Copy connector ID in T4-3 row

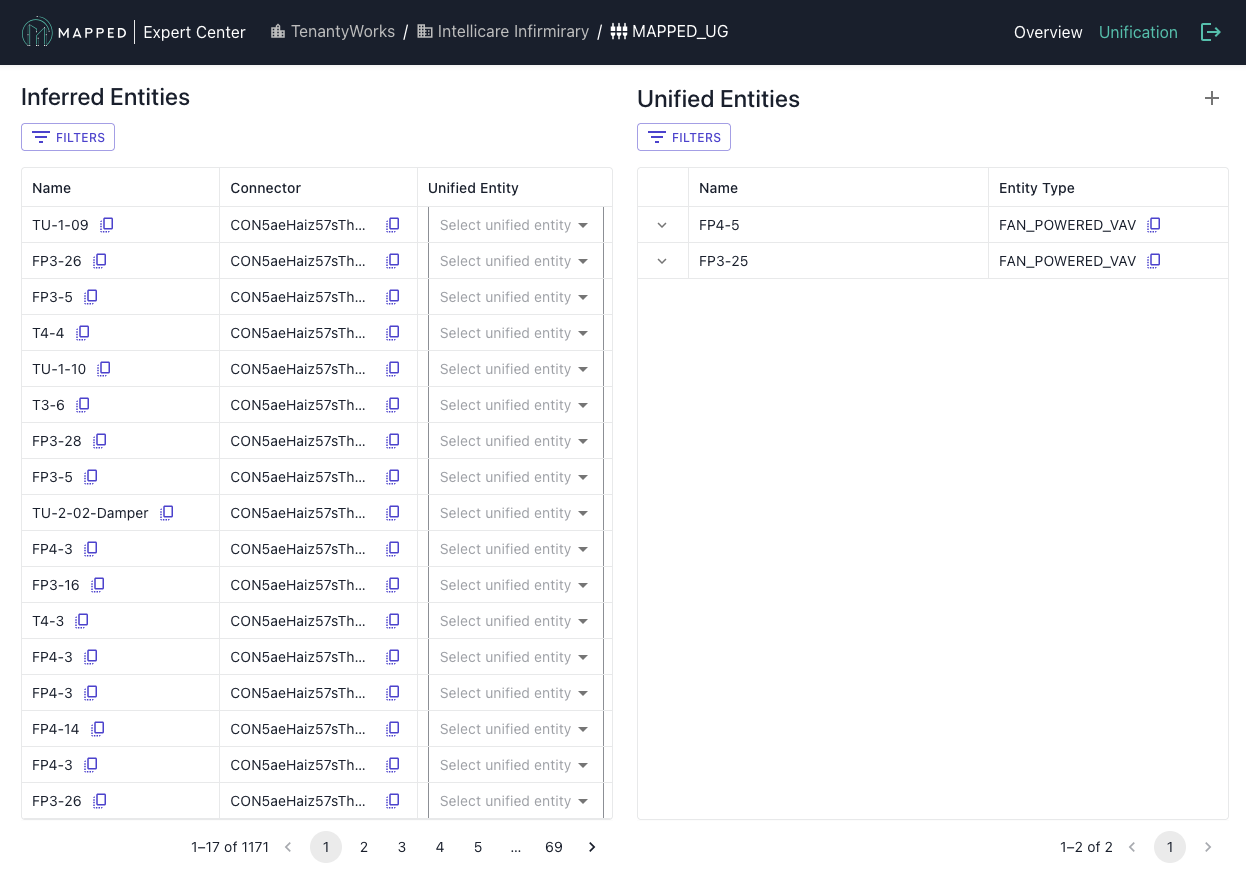tap(393, 621)
